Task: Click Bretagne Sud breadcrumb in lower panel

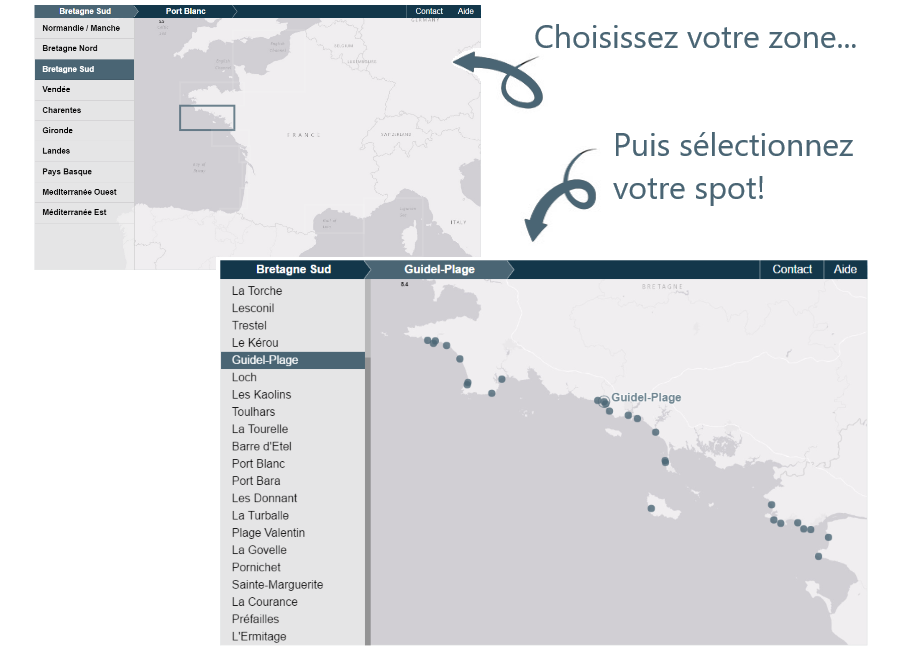Action: 293,269
